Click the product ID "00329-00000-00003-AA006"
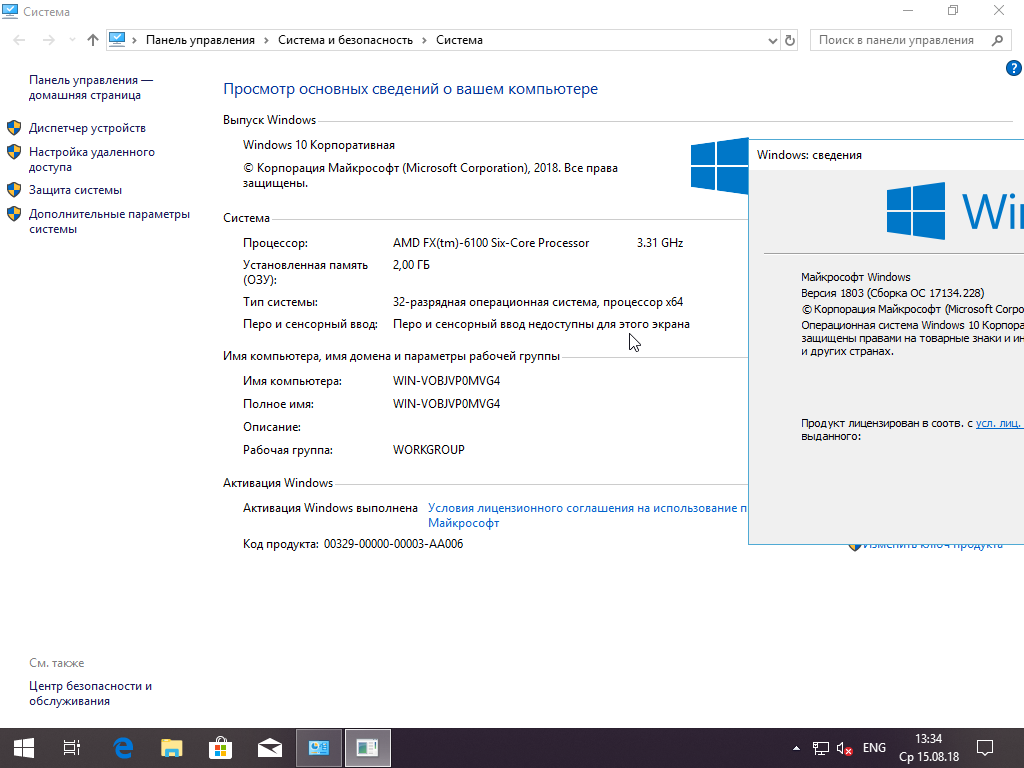 tap(393, 544)
